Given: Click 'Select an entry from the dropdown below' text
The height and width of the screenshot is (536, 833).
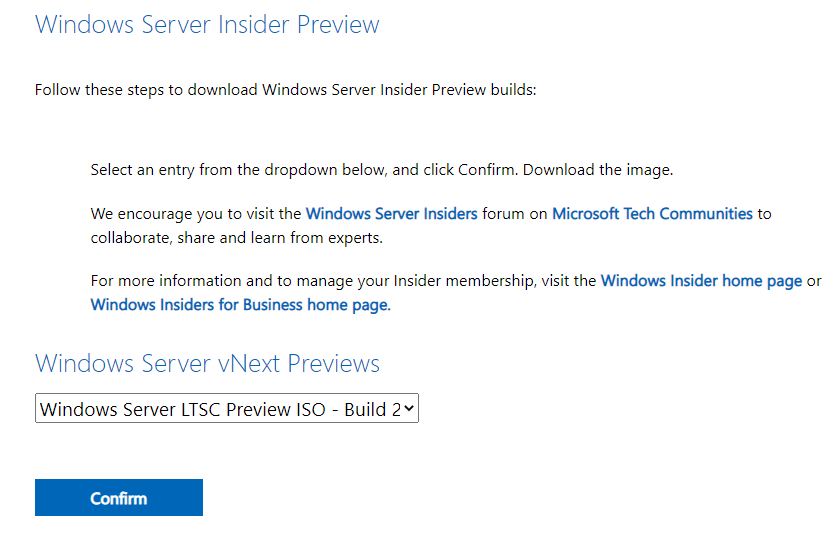Looking at the screenshot, I should (238, 170).
